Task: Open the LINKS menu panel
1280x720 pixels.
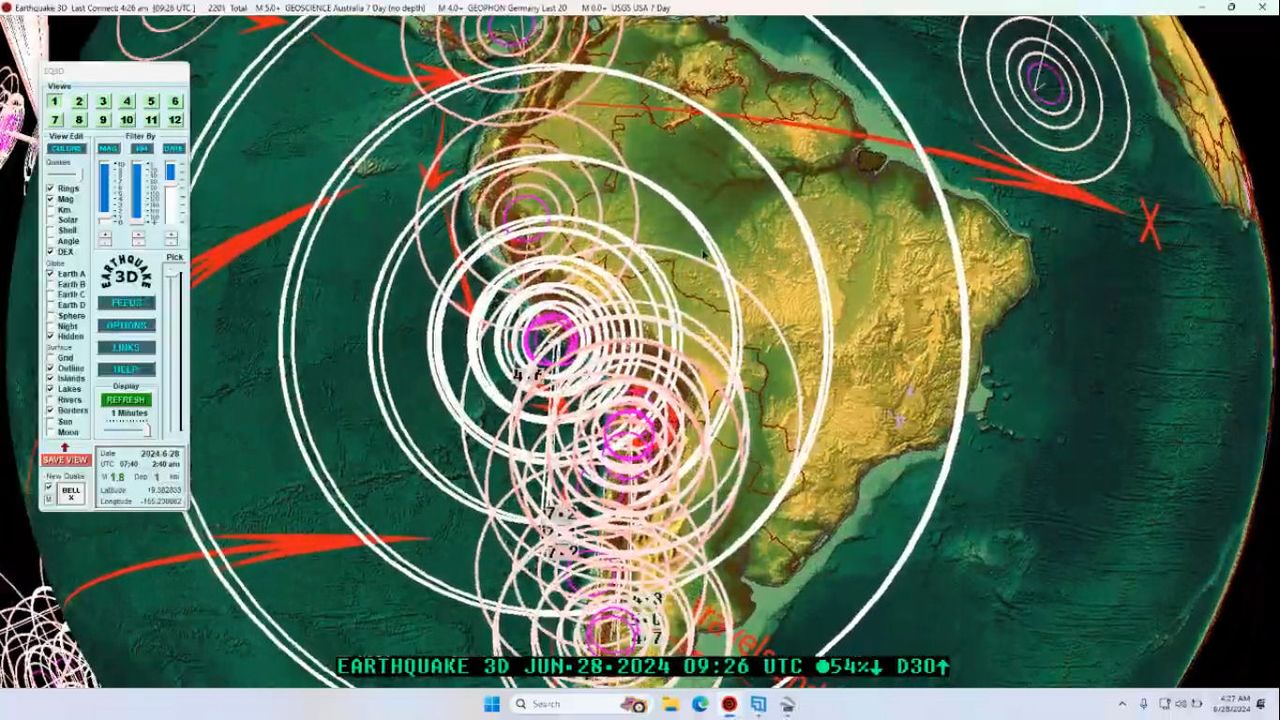Action: (x=126, y=347)
